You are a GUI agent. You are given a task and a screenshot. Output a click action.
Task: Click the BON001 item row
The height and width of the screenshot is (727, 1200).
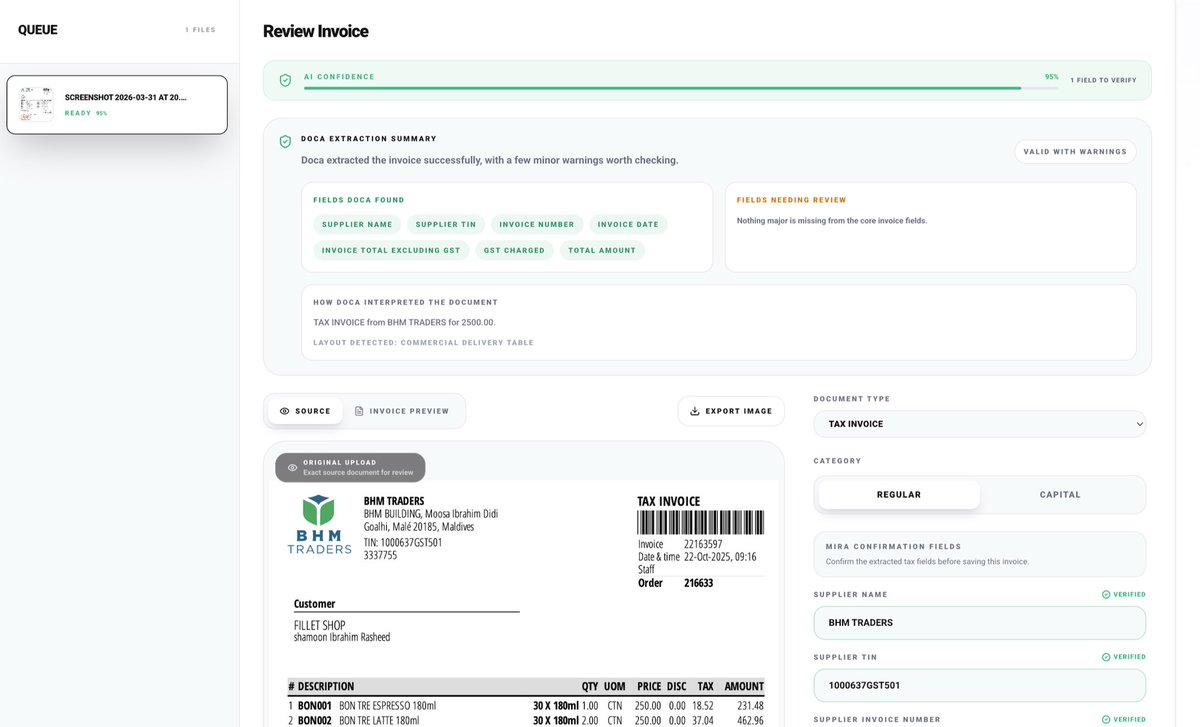click(x=526, y=705)
